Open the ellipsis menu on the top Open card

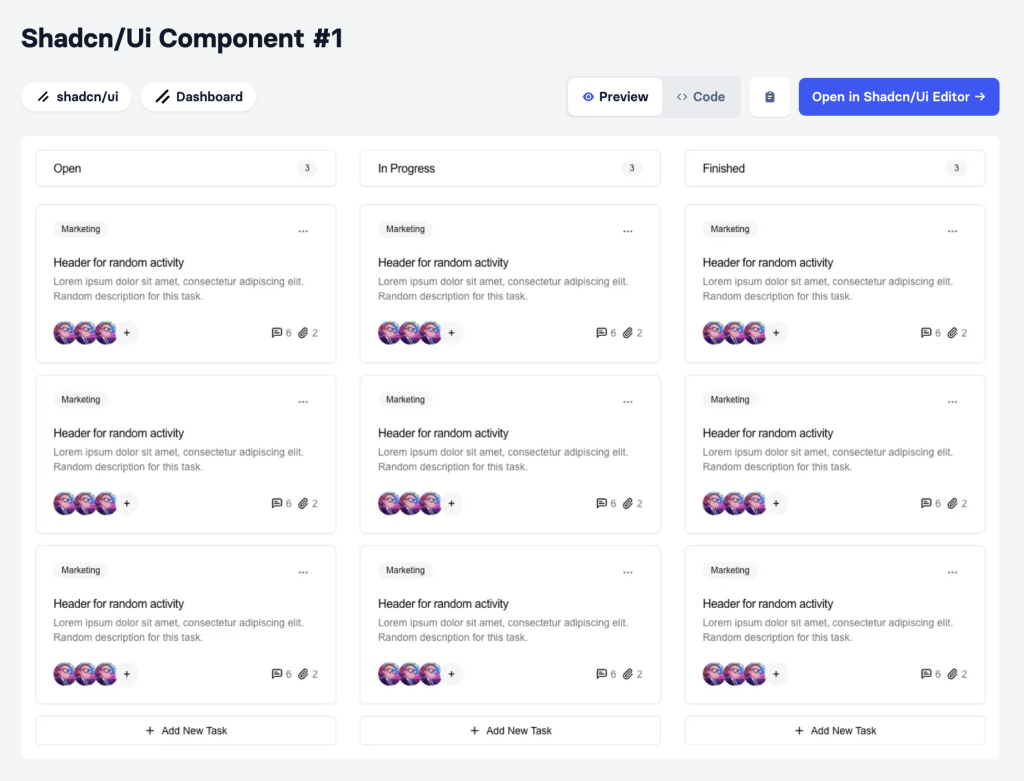point(304,230)
